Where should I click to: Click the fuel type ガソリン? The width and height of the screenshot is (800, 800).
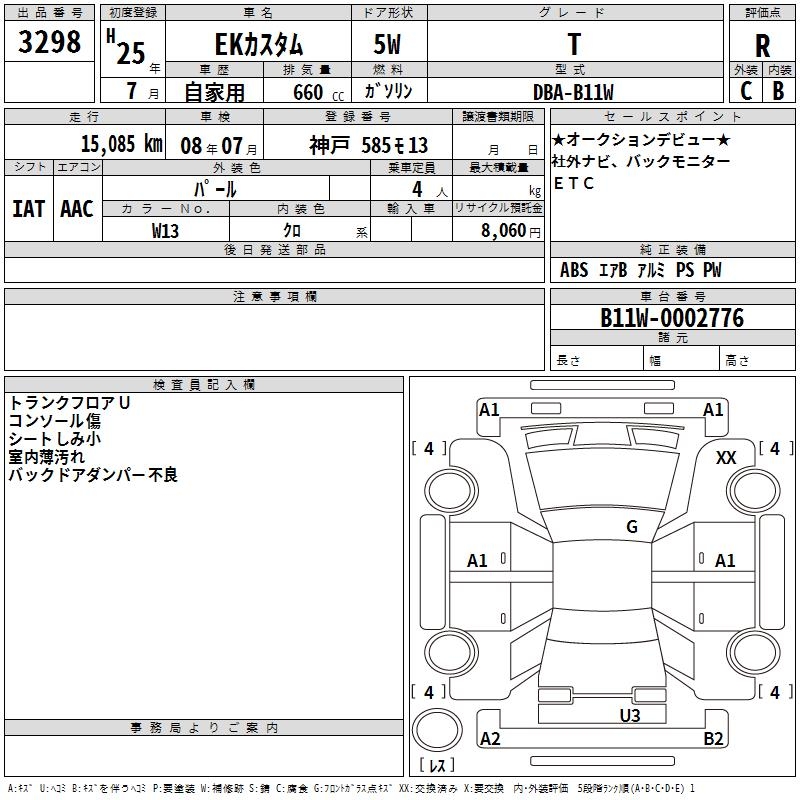pyautogui.click(x=388, y=91)
